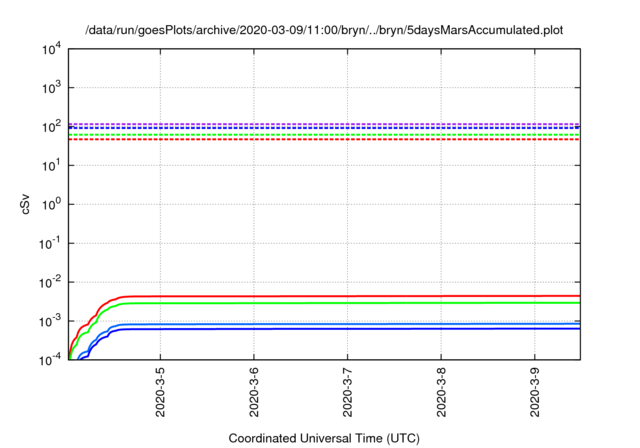Select the 2020-3-7 date tick label
Screen dimensions: 640x448
point(347,392)
